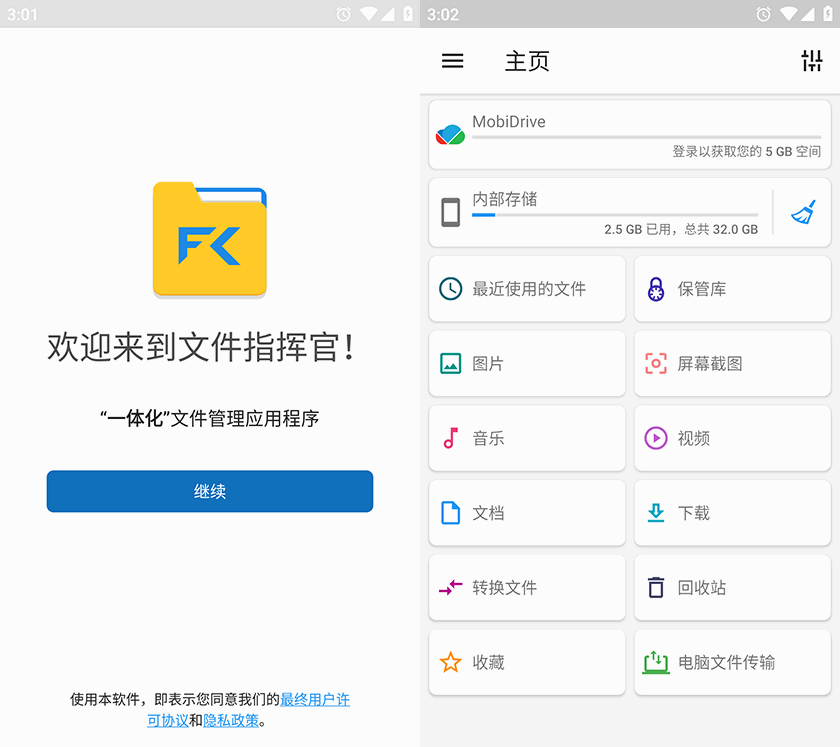Open the 最近使用的文件 label

coord(529,289)
